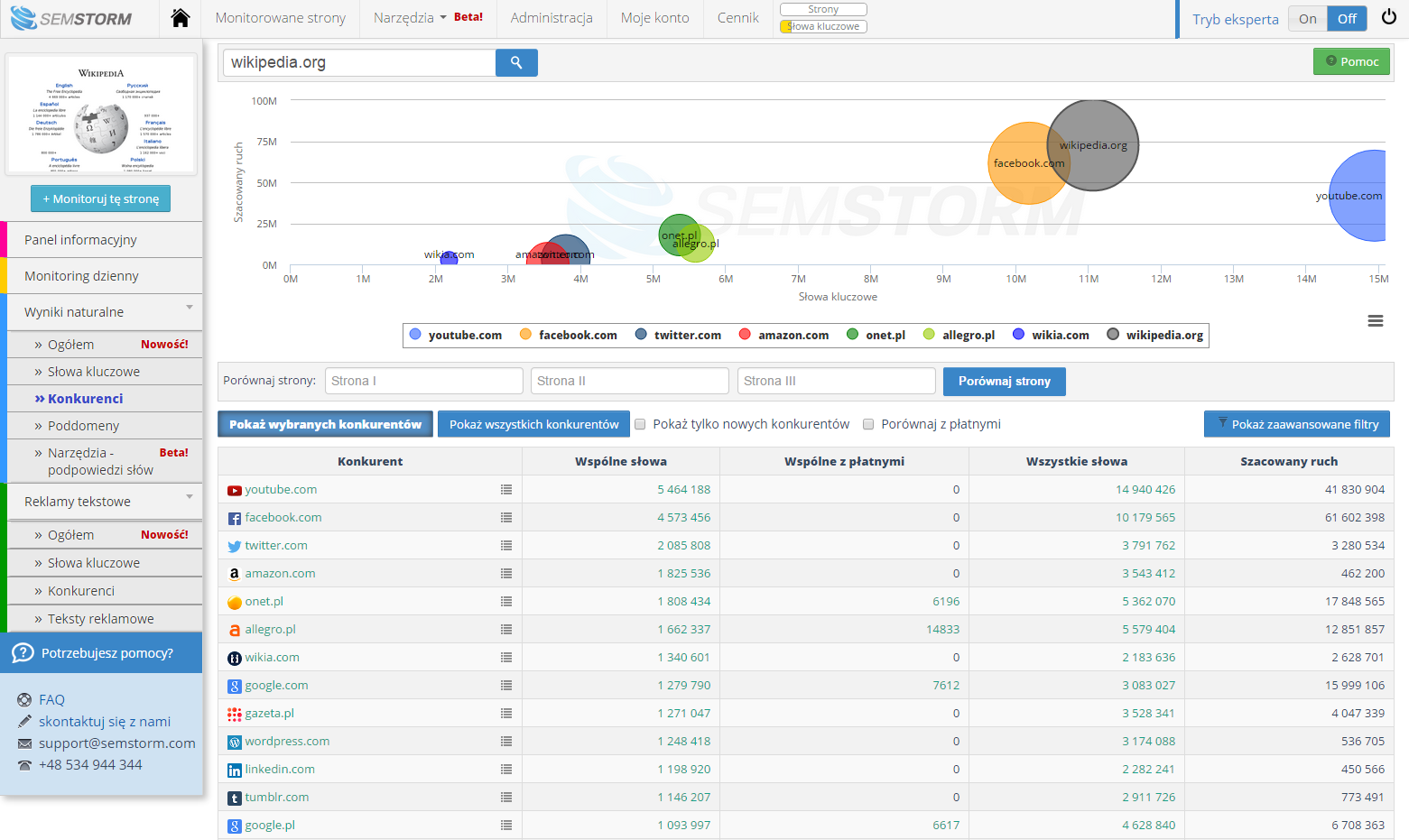Open list icon in google.com row
Screen dimensions: 1409x840
click(x=506, y=686)
